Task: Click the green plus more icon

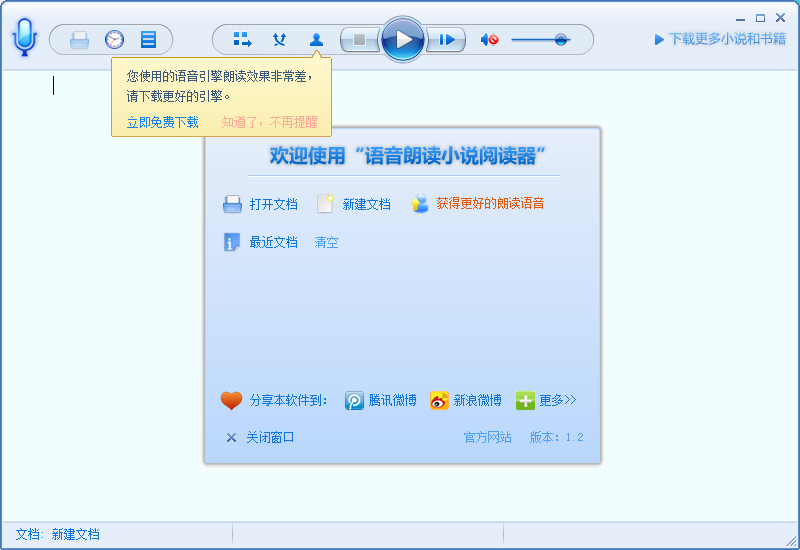Action: [x=525, y=401]
